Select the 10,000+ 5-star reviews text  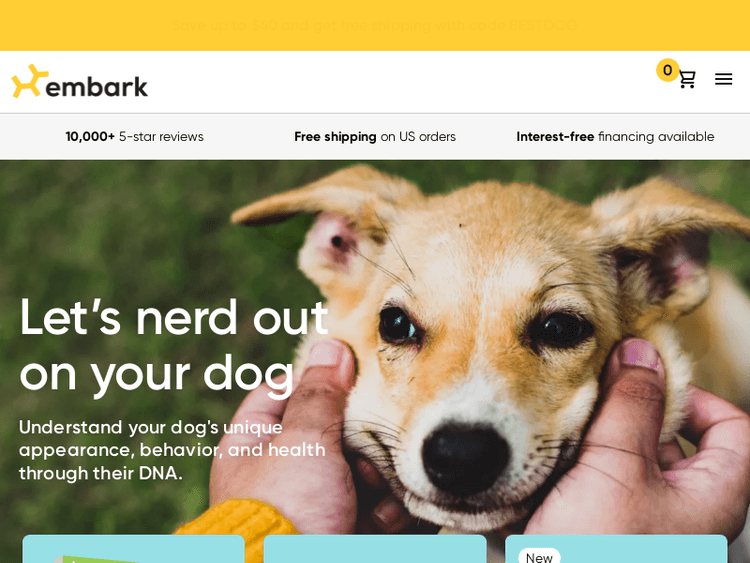pos(134,137)
